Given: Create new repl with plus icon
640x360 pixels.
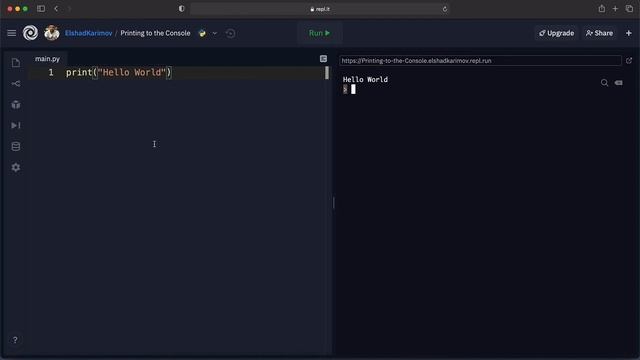Looking at the screenshot, I should pyautogui.click(x=629, y=33).
